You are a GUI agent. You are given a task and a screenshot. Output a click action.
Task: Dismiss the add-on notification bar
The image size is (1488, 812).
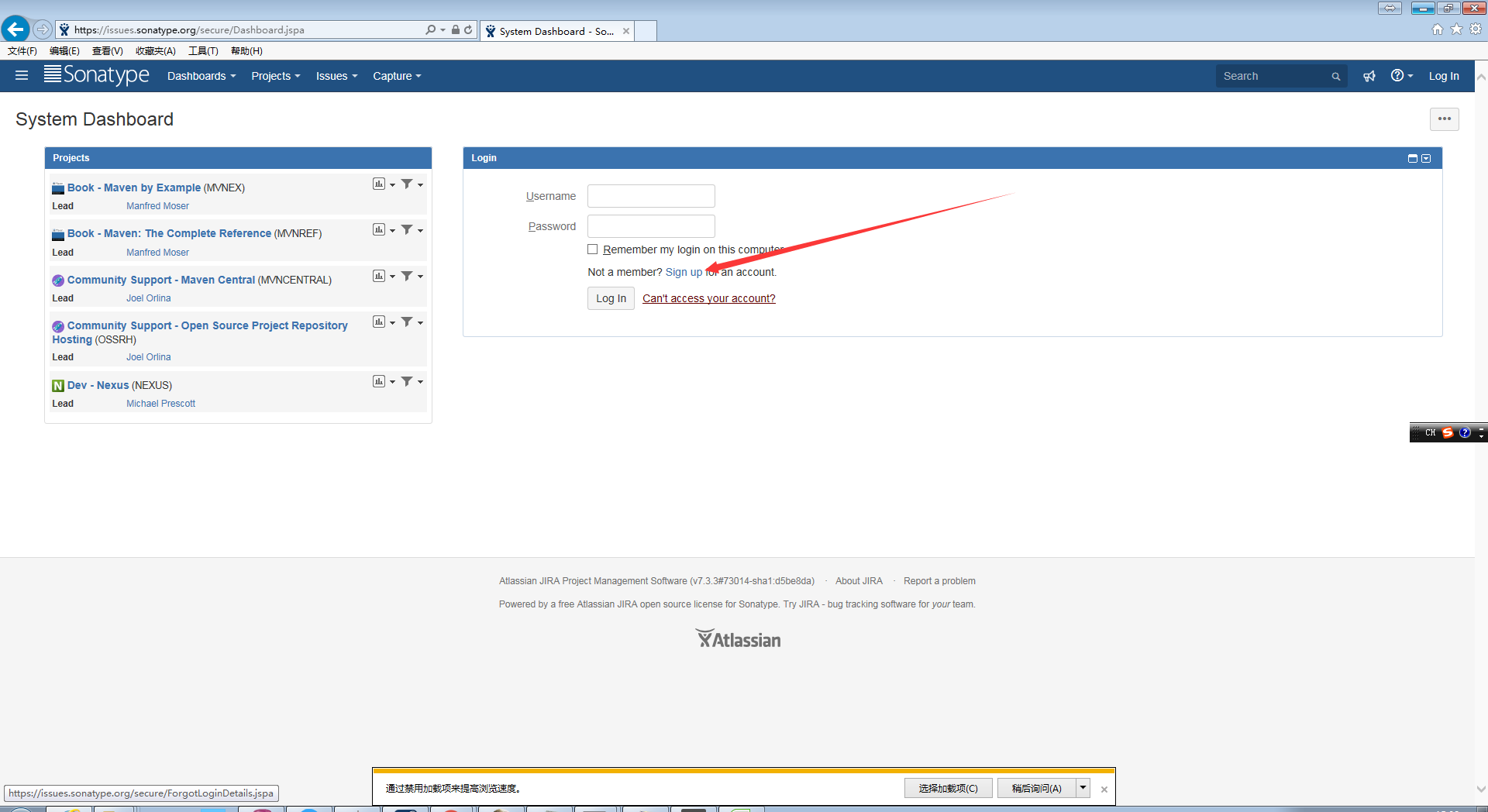click(1104, 789)
